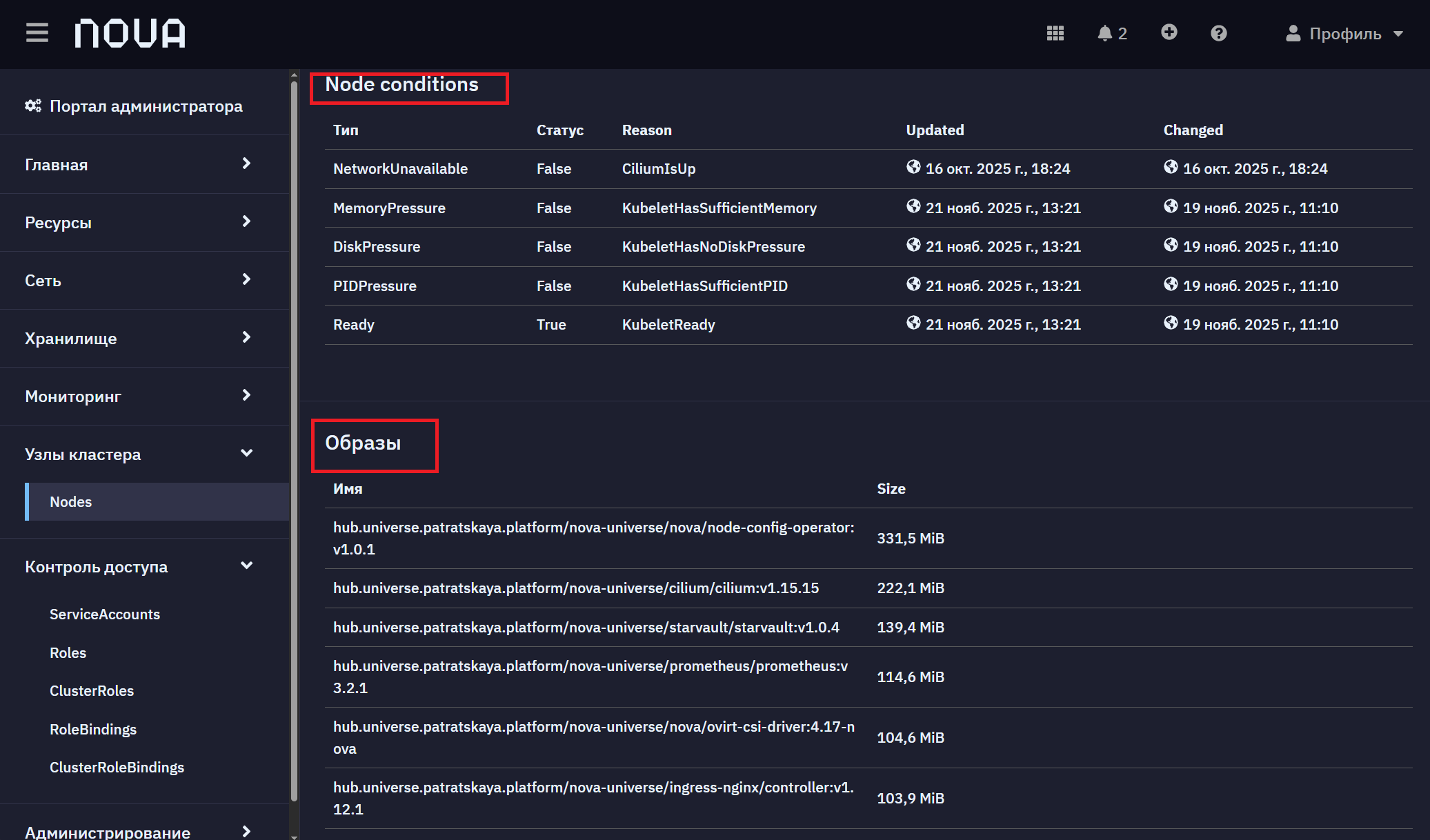
Task: Click globe icon in PIDPressure Updated cell
Action: click(913, 284)
